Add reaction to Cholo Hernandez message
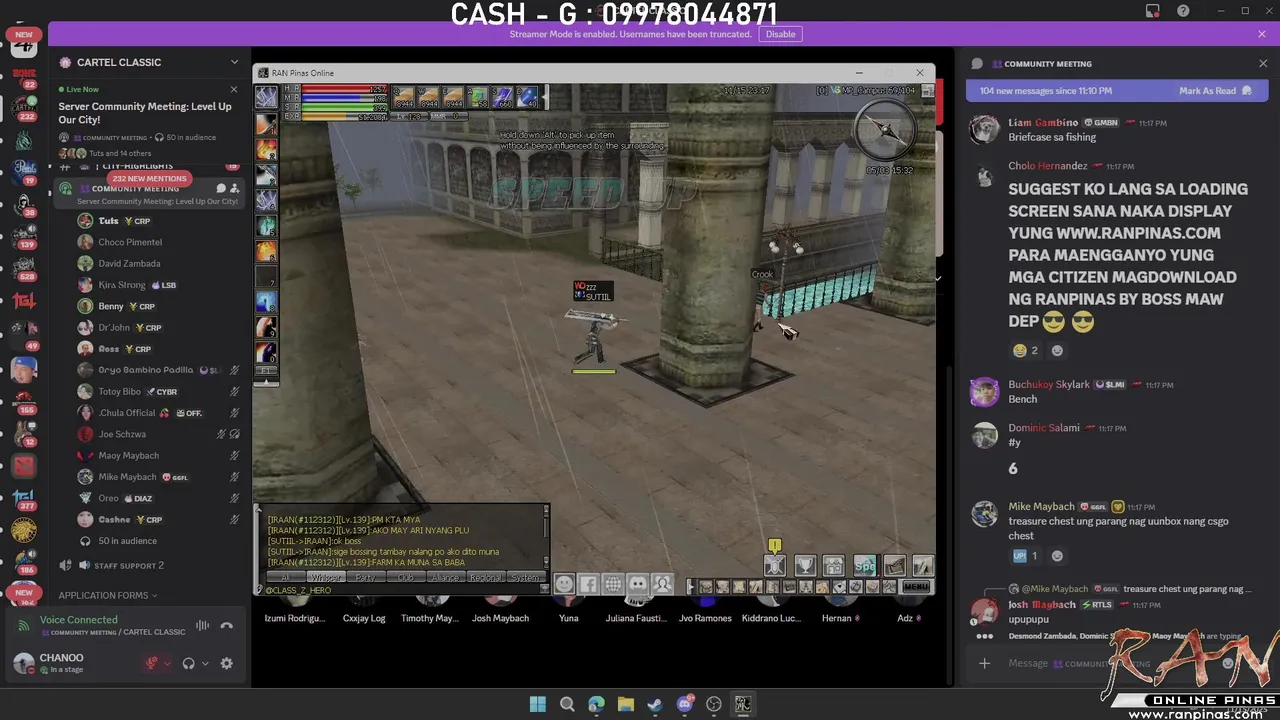Image resolution: width=1280 pixels, height=720 pixels. [x=1057, y=350]
